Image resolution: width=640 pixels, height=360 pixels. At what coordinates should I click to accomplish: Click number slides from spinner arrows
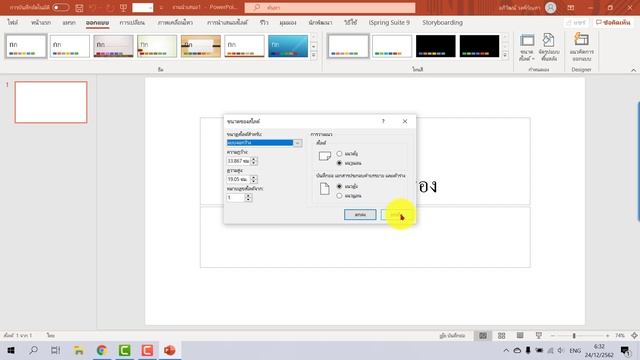point(248,198)
